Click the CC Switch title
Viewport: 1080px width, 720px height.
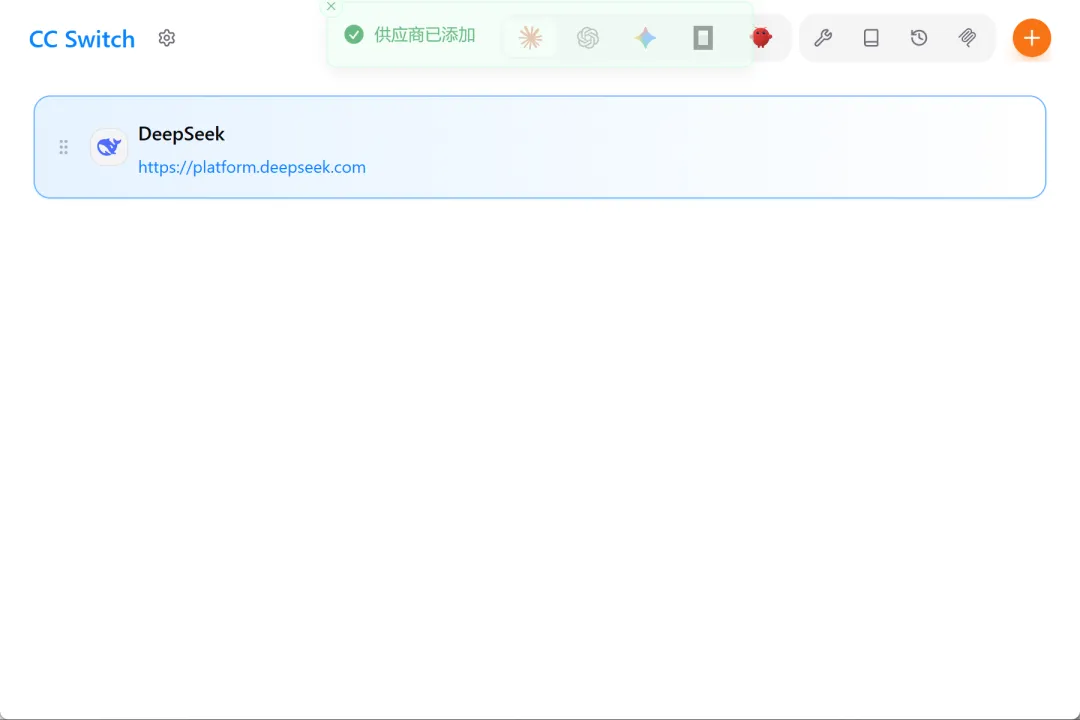[82, 39]
